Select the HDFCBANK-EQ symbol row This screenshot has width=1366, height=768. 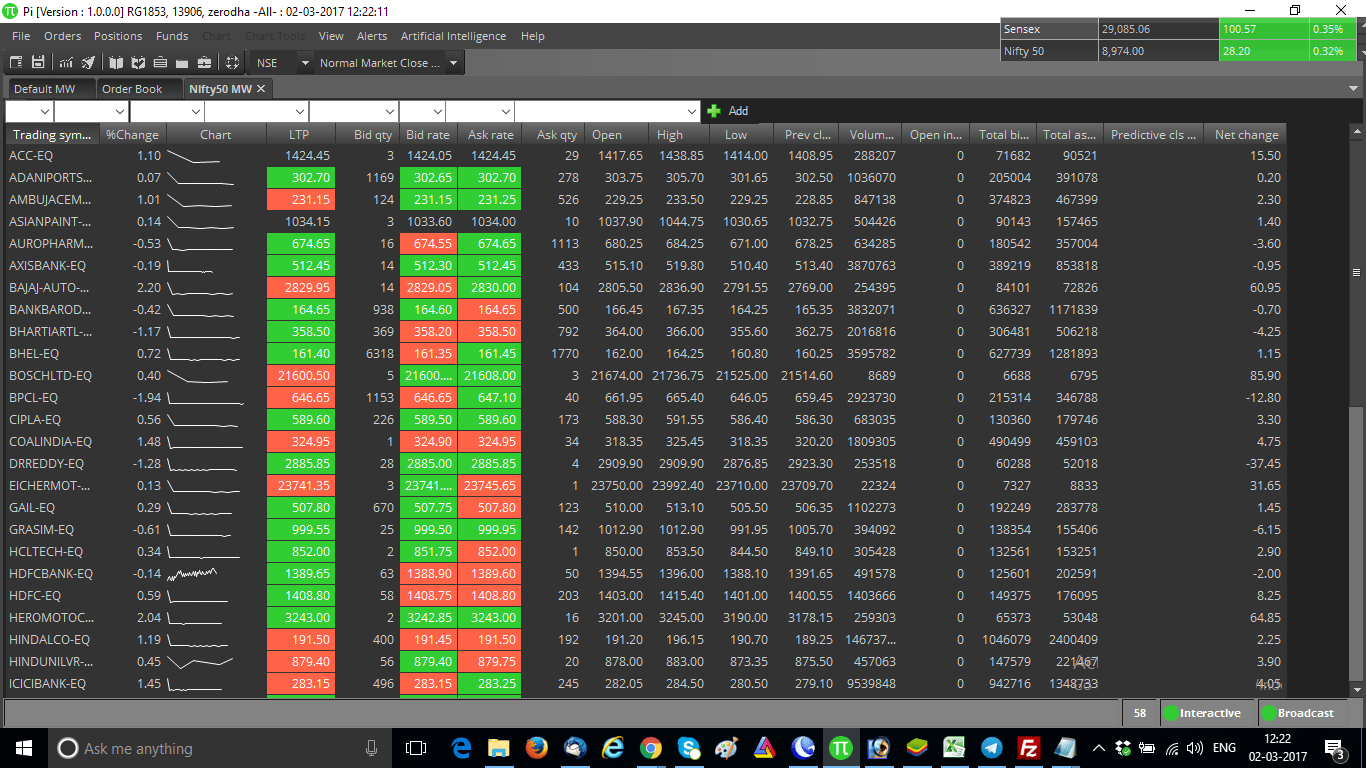(x=50, y=573)
